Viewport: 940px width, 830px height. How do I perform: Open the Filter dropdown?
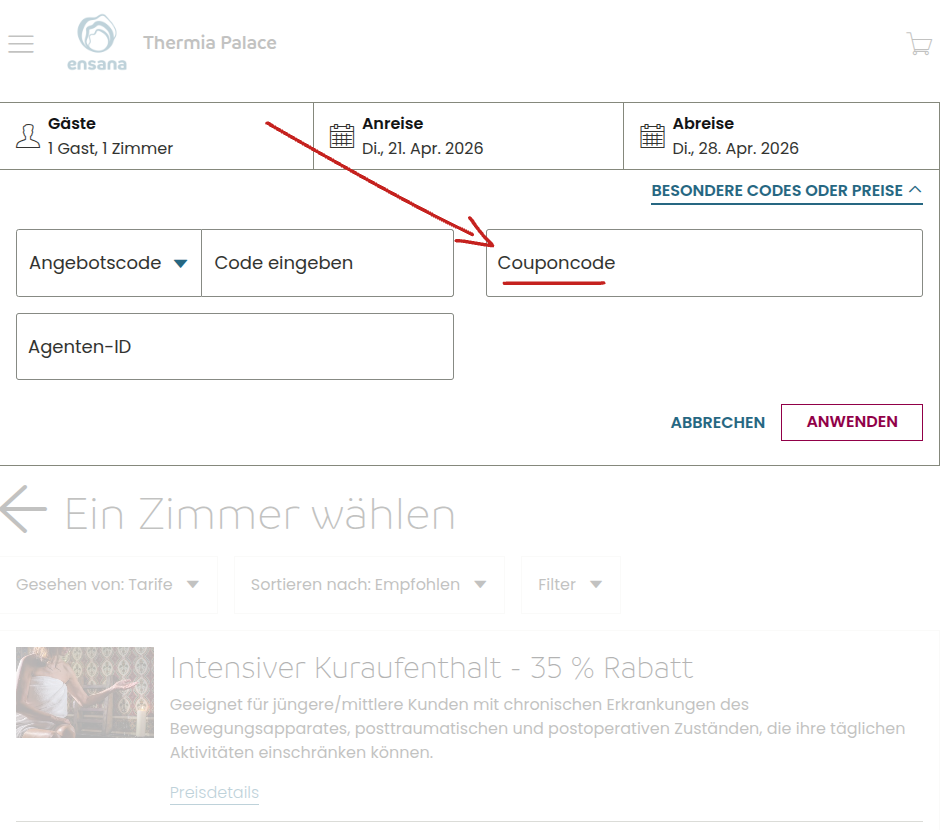(x=570, y=585)
